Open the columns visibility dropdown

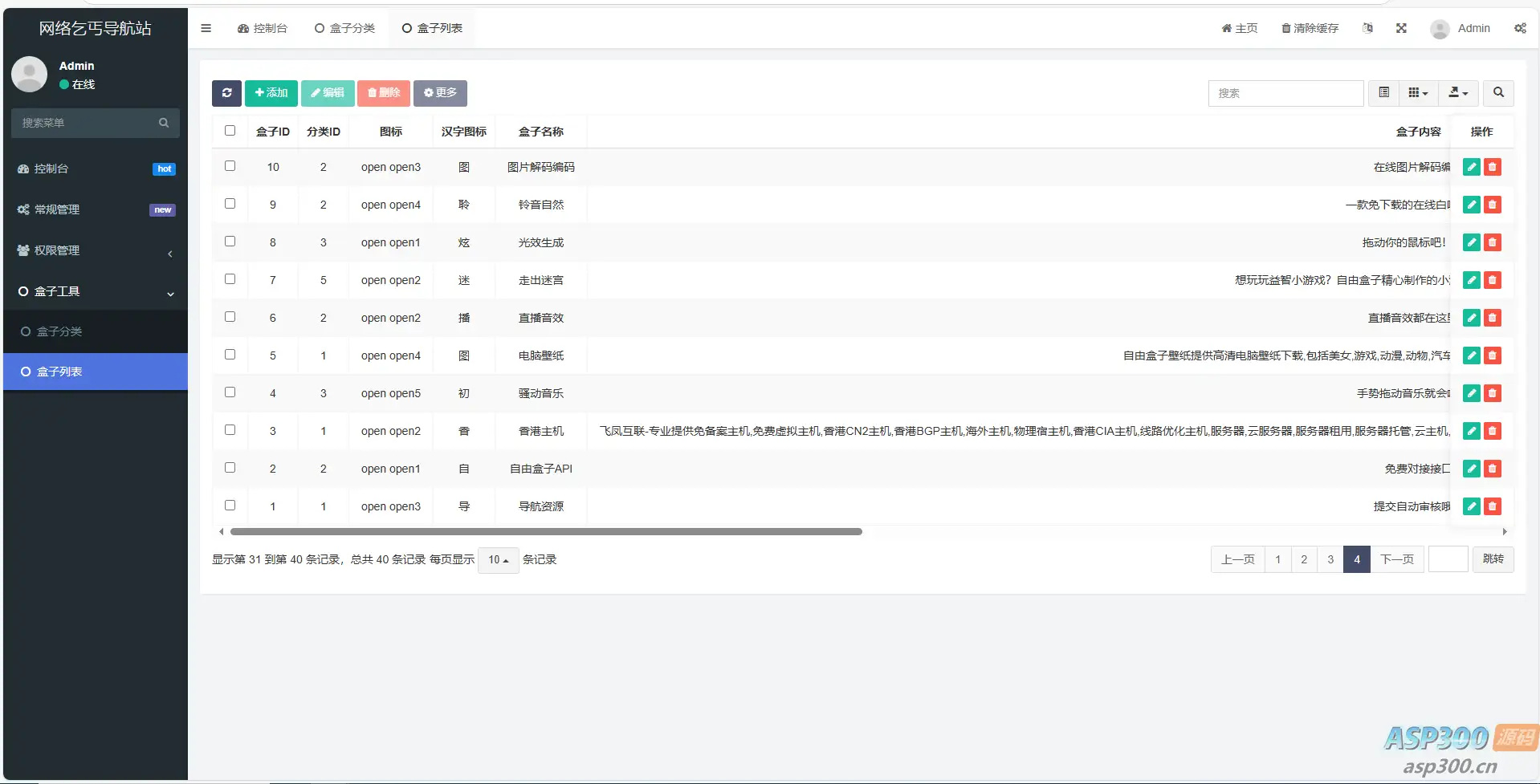pos(1418,93)
